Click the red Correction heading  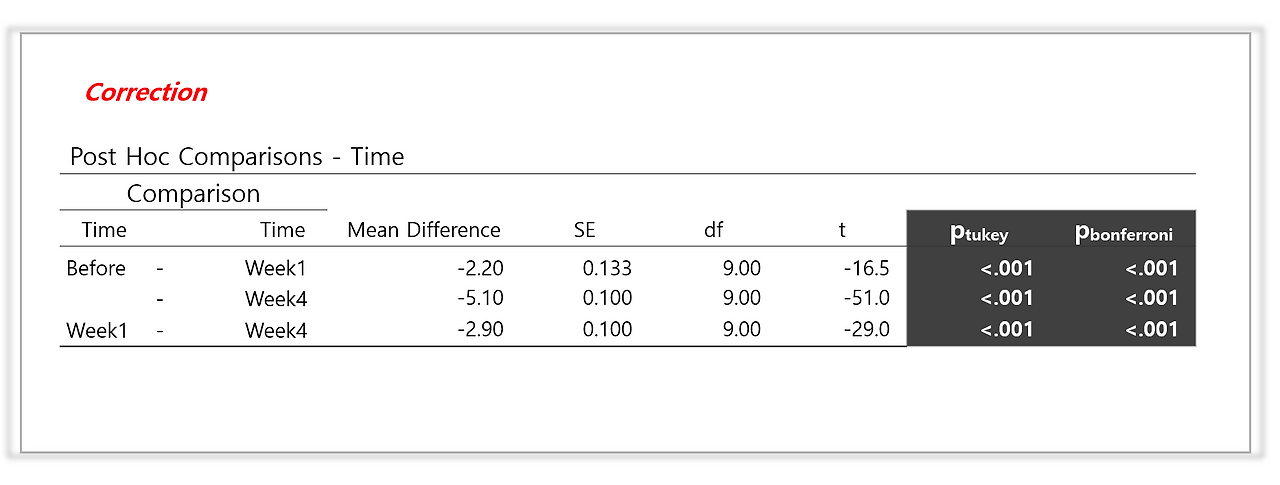pyautogui.click(x=146, y=92)
